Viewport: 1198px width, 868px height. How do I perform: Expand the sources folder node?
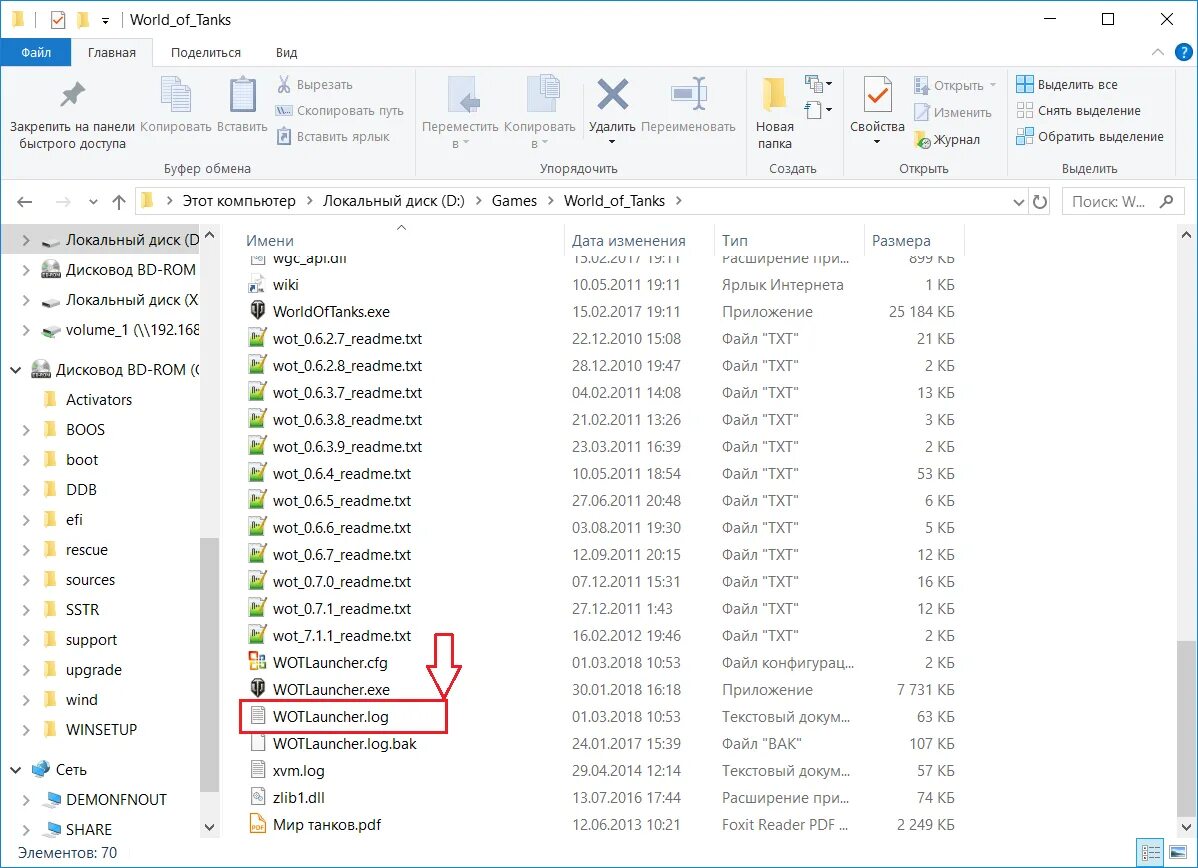26,580
